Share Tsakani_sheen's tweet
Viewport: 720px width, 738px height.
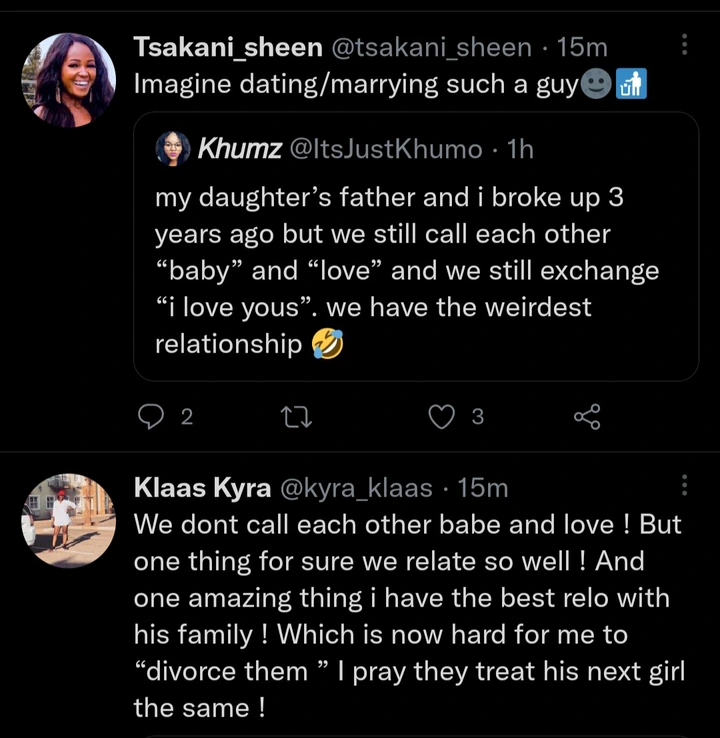click(587, 417)
